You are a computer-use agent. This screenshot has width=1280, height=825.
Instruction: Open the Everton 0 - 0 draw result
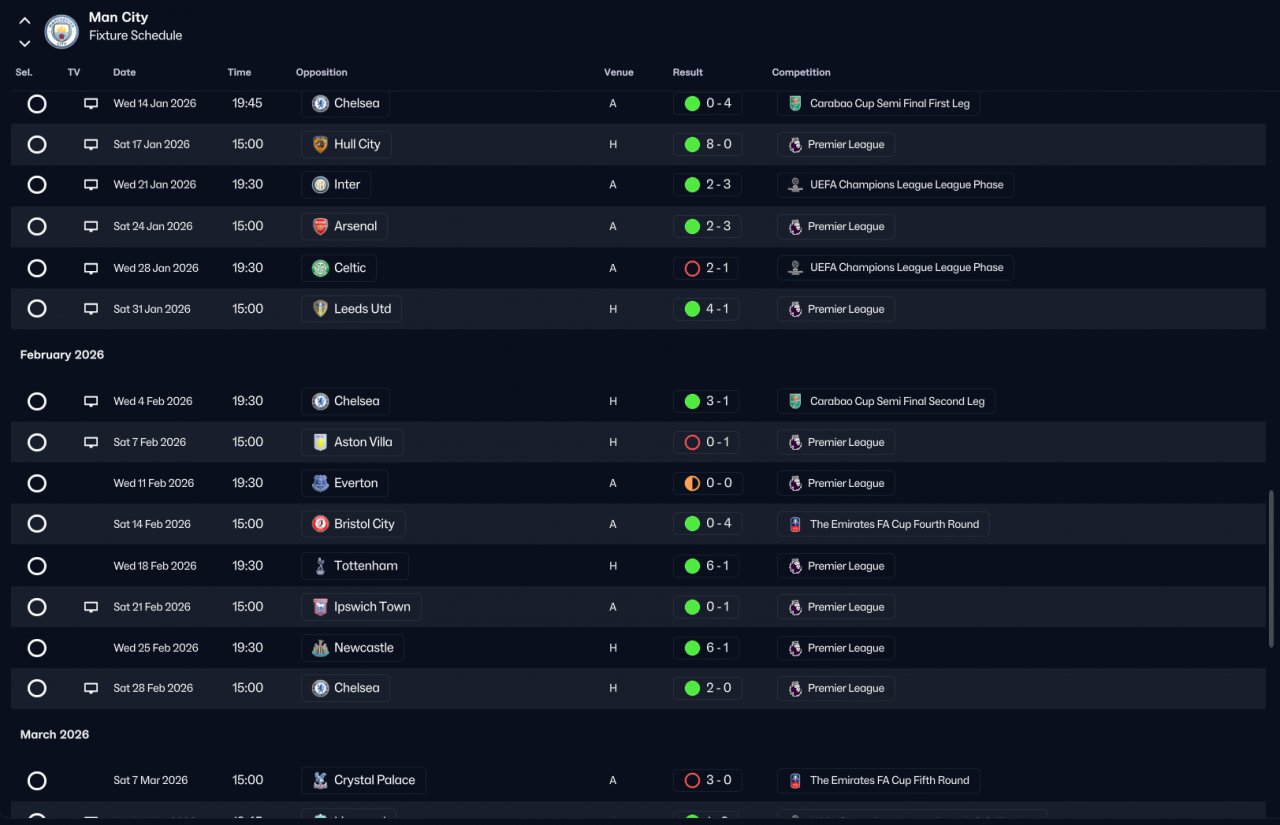[x=707, y=483]
